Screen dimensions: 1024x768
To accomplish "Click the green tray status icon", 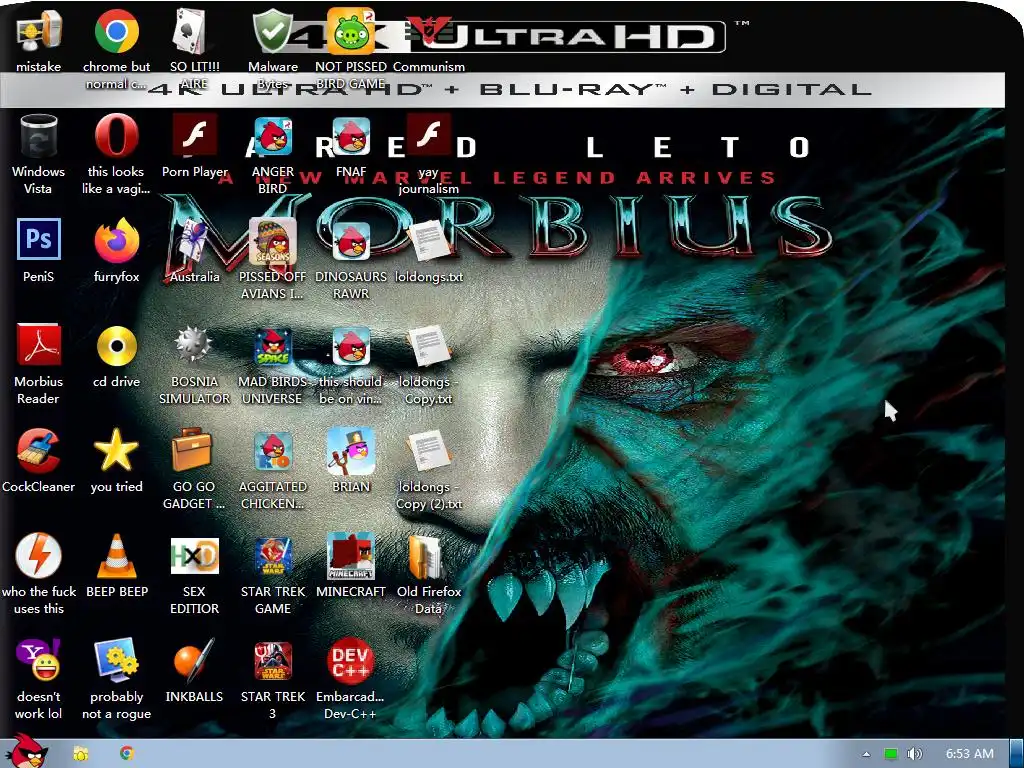I will click(890, 754).
